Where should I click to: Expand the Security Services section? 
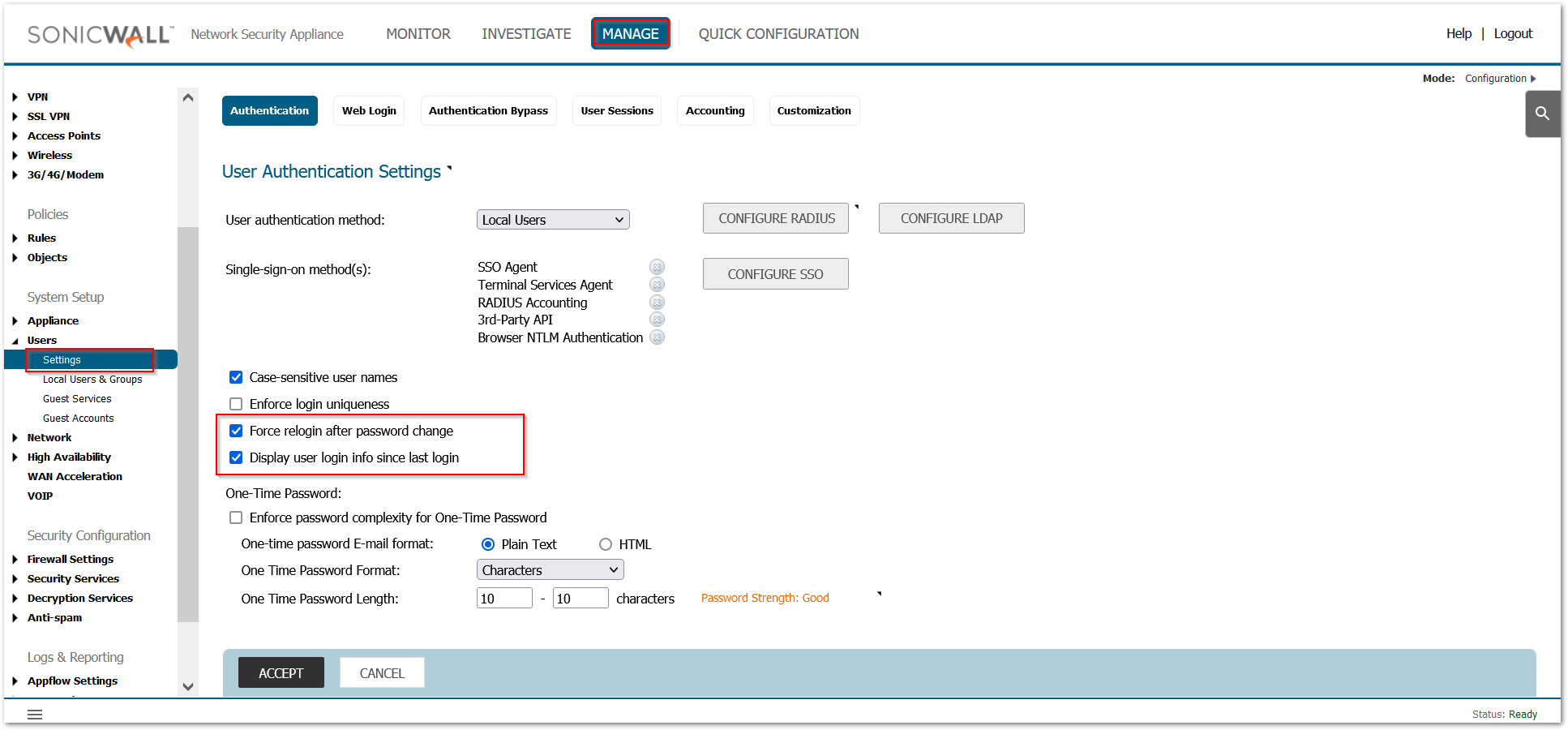(x=15, y=578)
